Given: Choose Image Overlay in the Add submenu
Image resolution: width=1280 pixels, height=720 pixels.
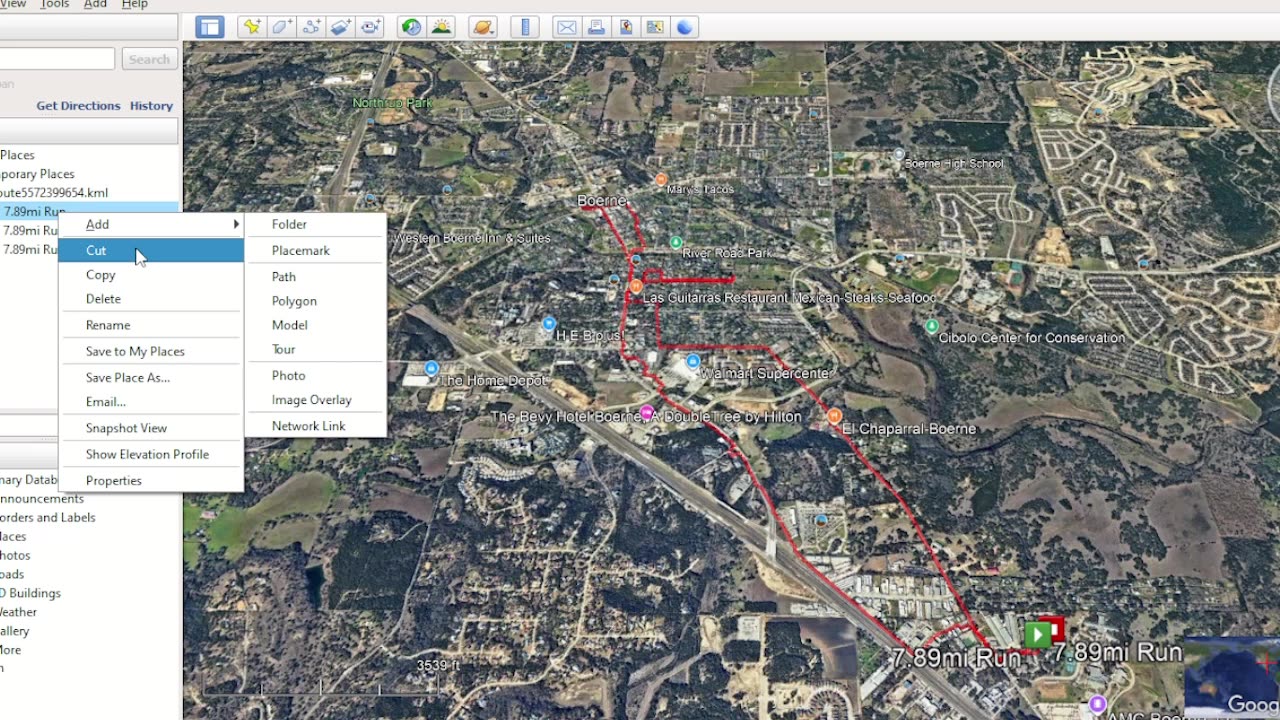Looking at the screenshot, I should [x=316, y=400].
